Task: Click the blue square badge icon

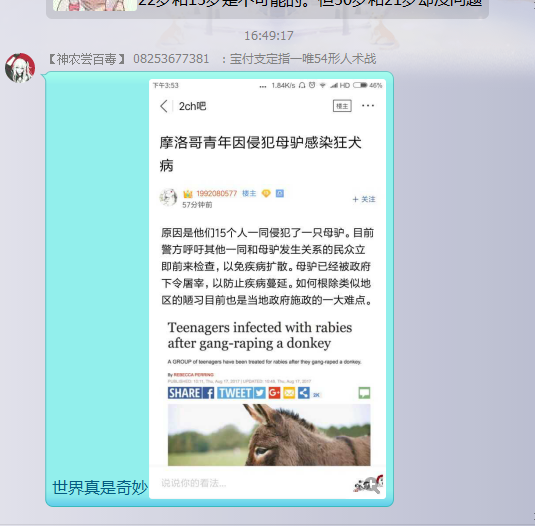Action: [280, 193]
